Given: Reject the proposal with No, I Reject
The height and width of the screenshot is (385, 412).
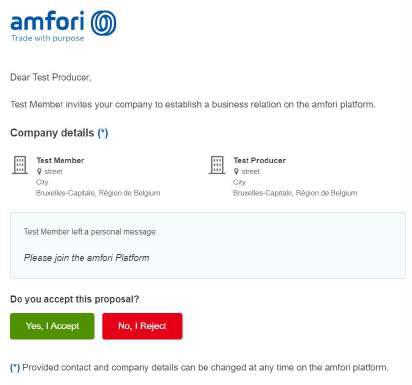Looking at the screenshot, I should [142, 326].
